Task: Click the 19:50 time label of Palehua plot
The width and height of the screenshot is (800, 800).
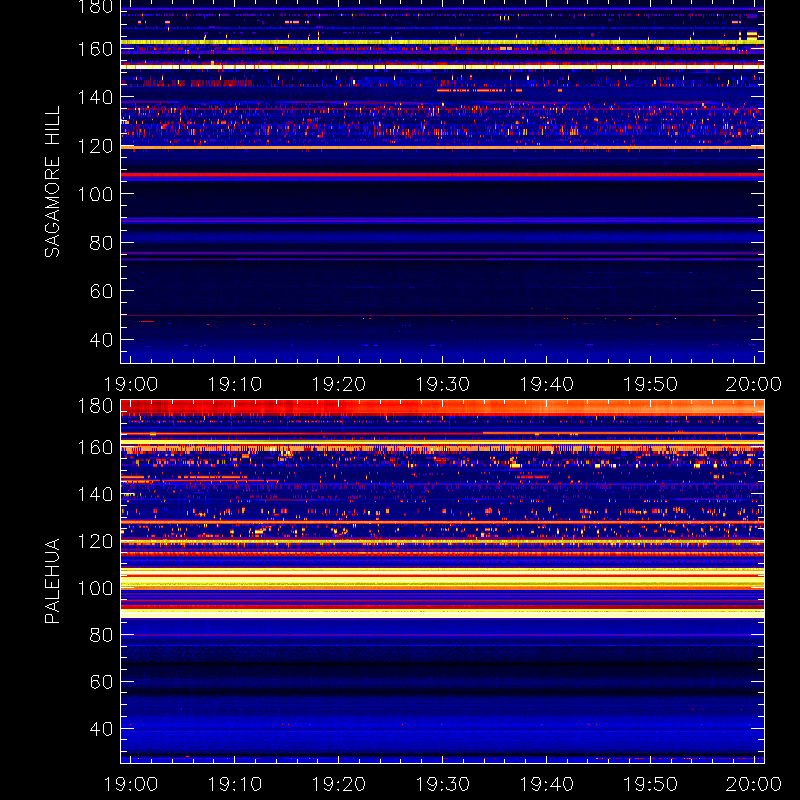Action: [651, 784]
